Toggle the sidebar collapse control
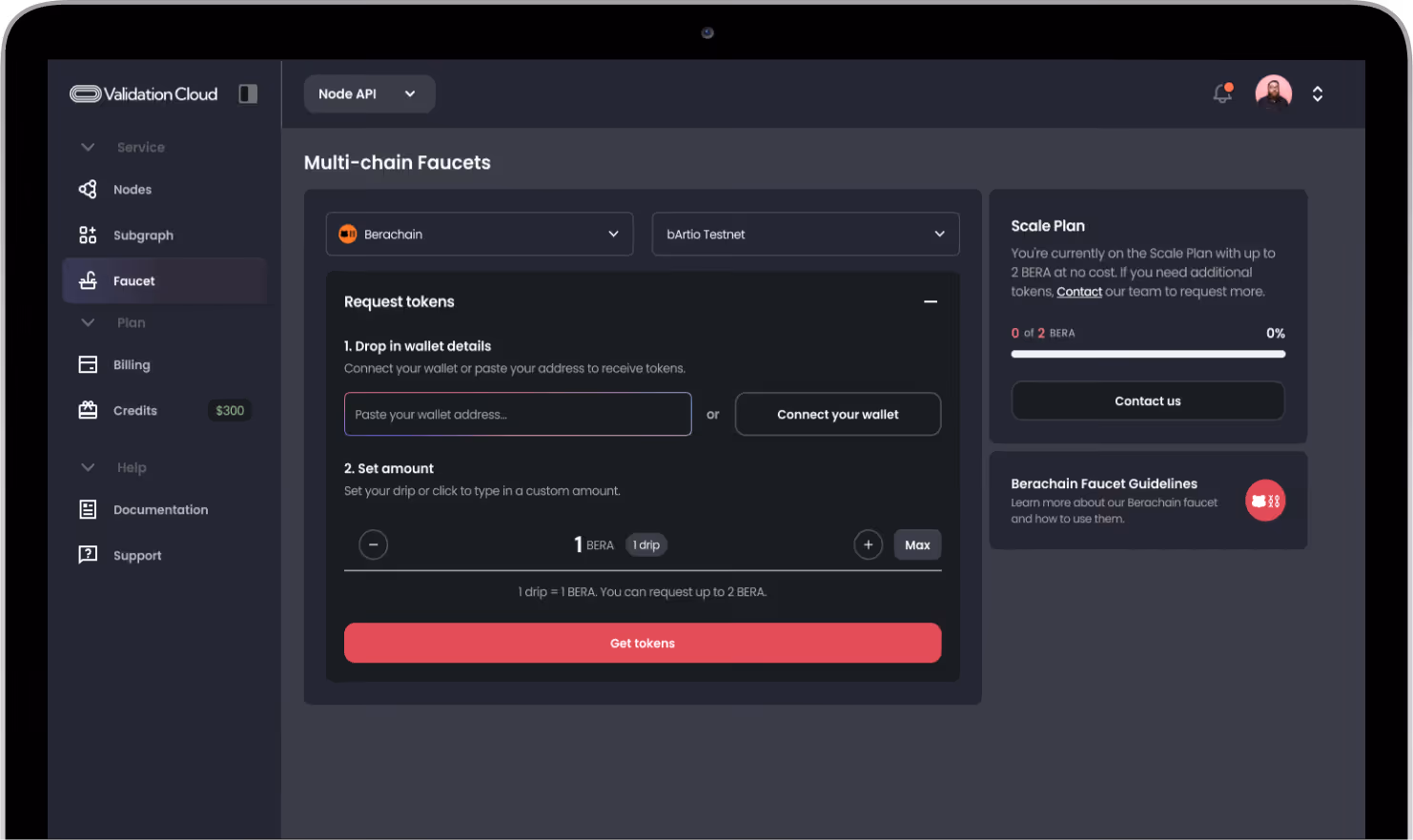 click(x=248, y=93)
